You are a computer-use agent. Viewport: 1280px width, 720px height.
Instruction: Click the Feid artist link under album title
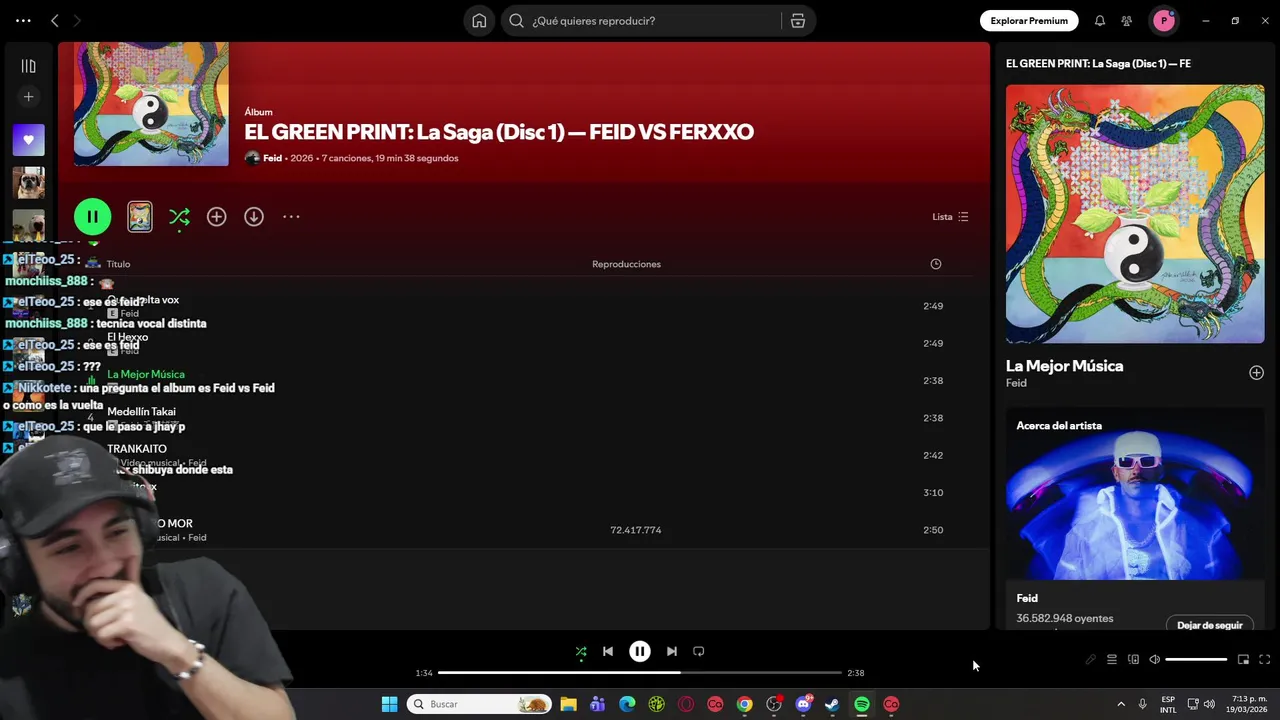tap(272, 158)
